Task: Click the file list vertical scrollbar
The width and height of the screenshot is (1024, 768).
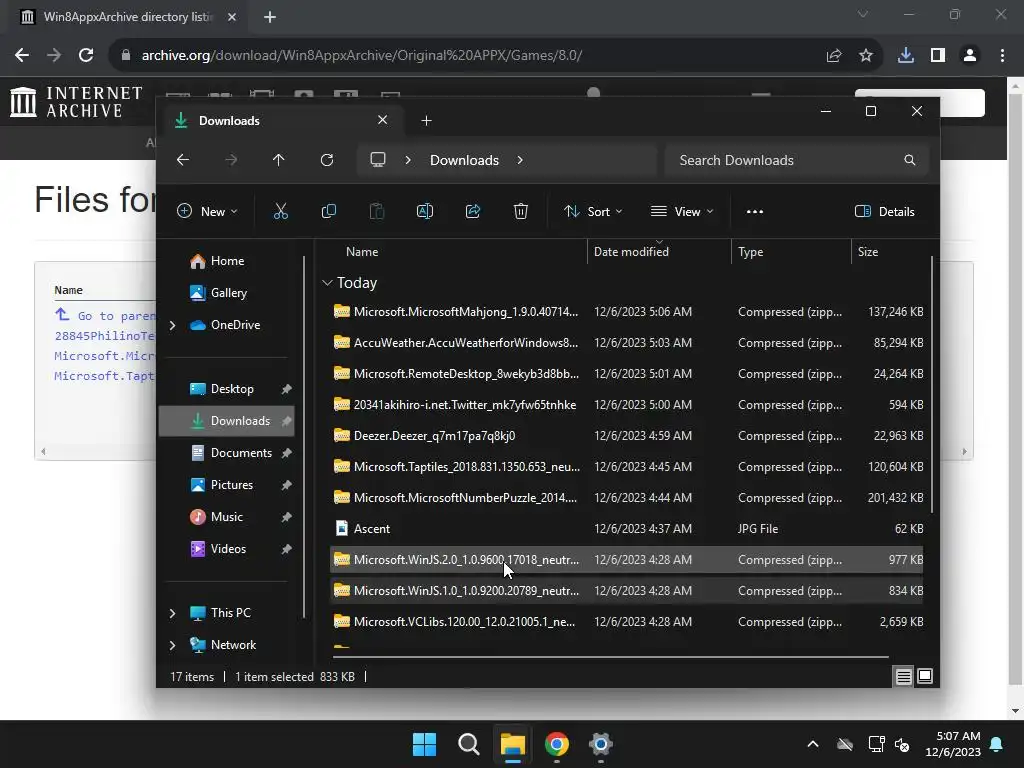Action: 932,385
